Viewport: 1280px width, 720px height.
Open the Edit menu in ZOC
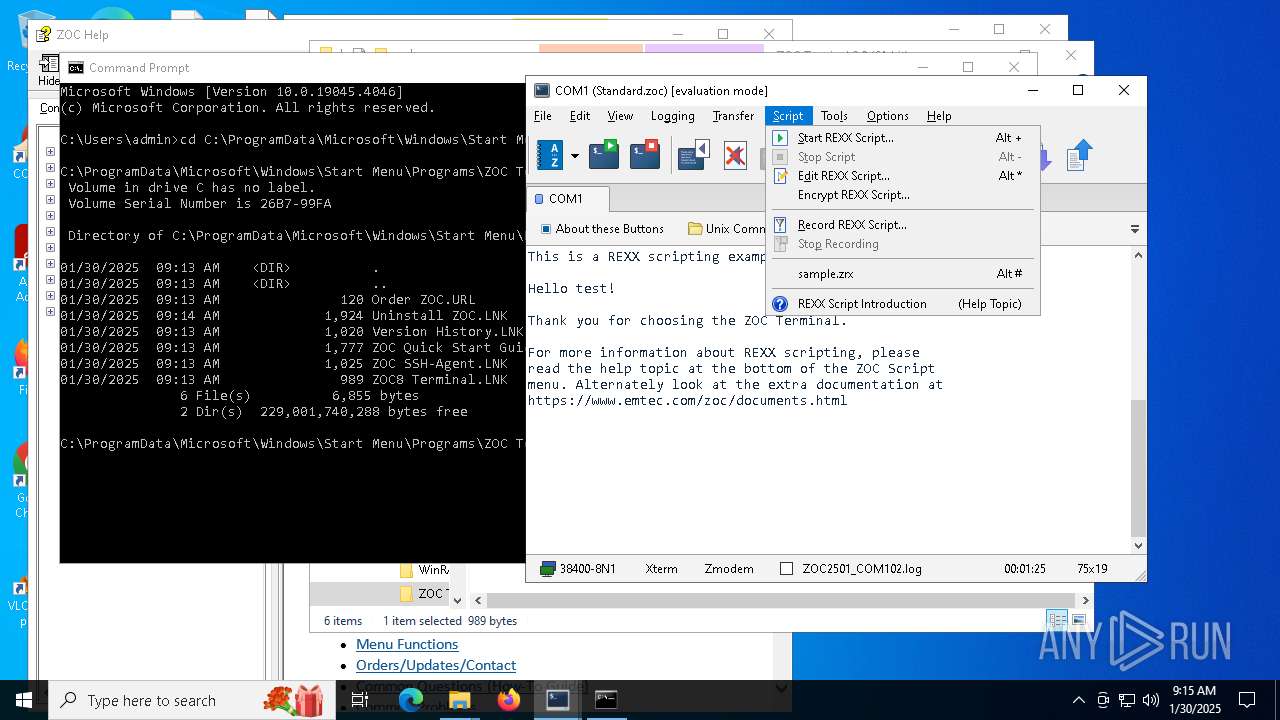580,116
